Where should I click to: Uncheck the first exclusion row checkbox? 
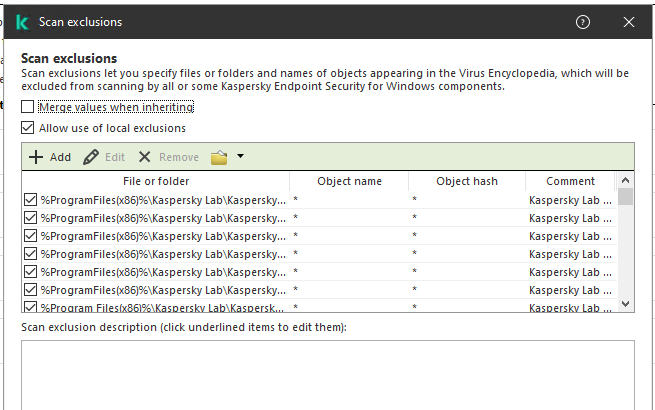(x=30, y=200)
